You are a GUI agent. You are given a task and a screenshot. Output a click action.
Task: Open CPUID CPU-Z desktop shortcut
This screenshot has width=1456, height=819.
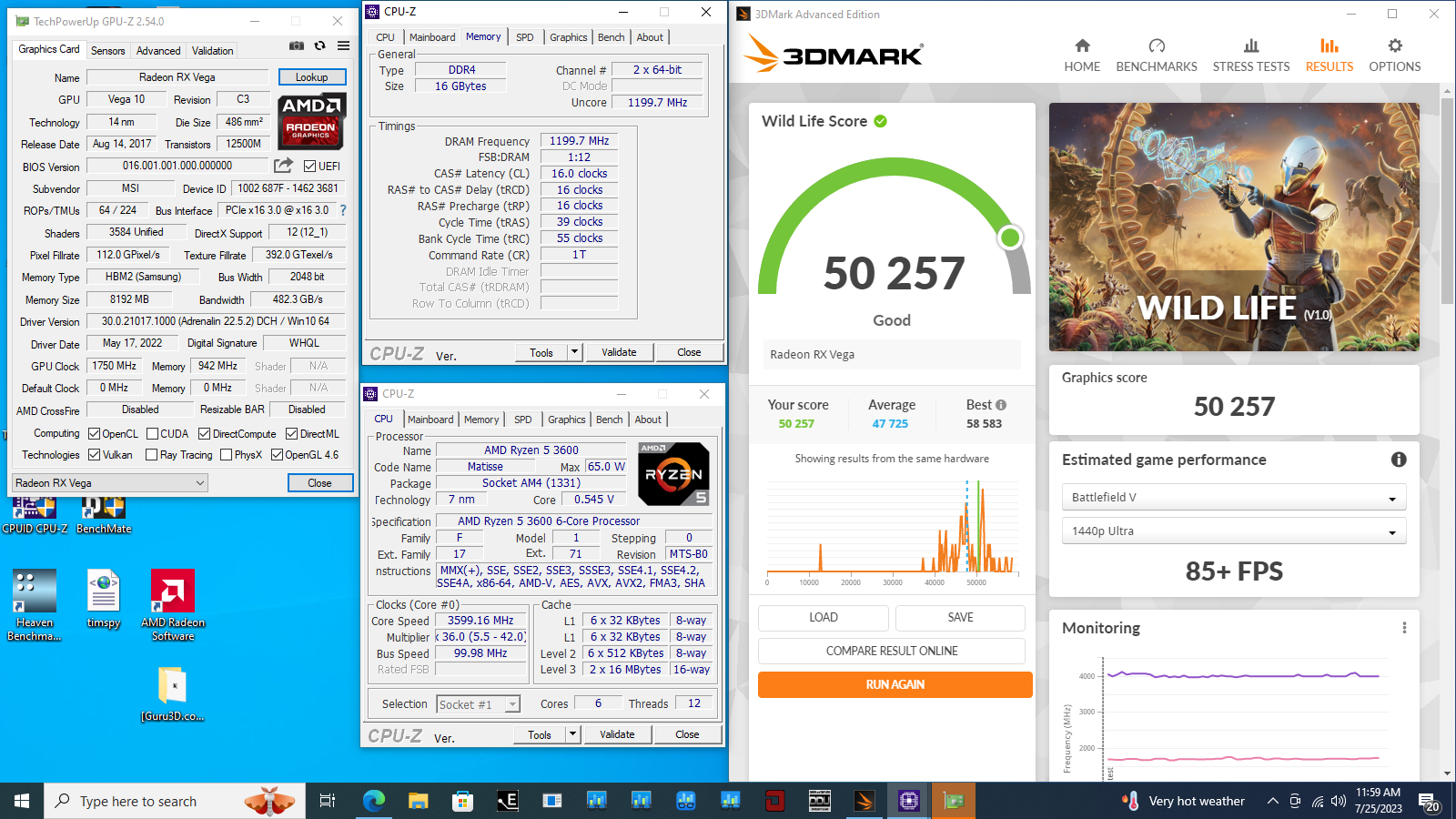pos(35,515)
